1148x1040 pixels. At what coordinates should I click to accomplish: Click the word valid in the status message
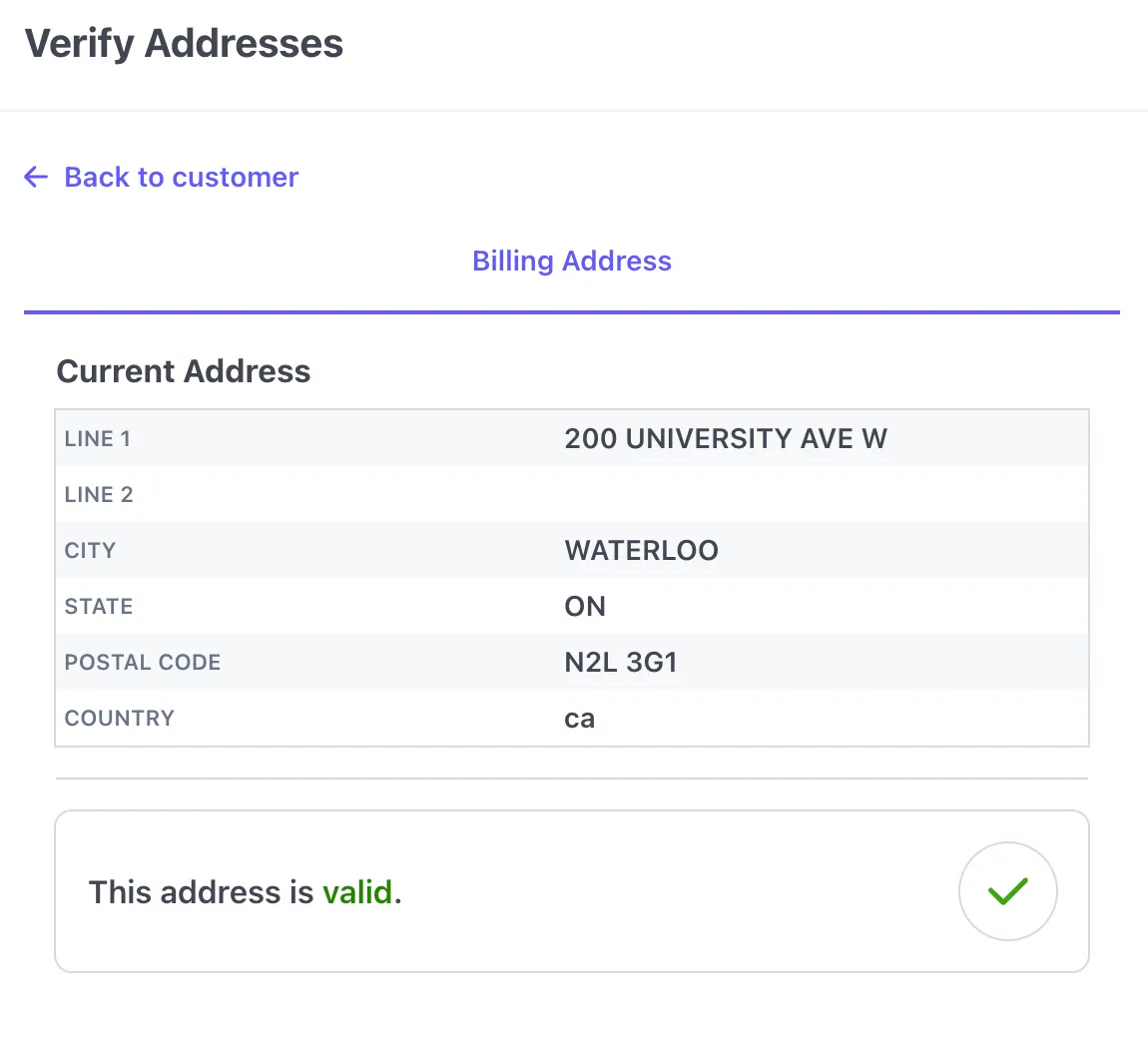pyautogui.click(x=357, y=892)
